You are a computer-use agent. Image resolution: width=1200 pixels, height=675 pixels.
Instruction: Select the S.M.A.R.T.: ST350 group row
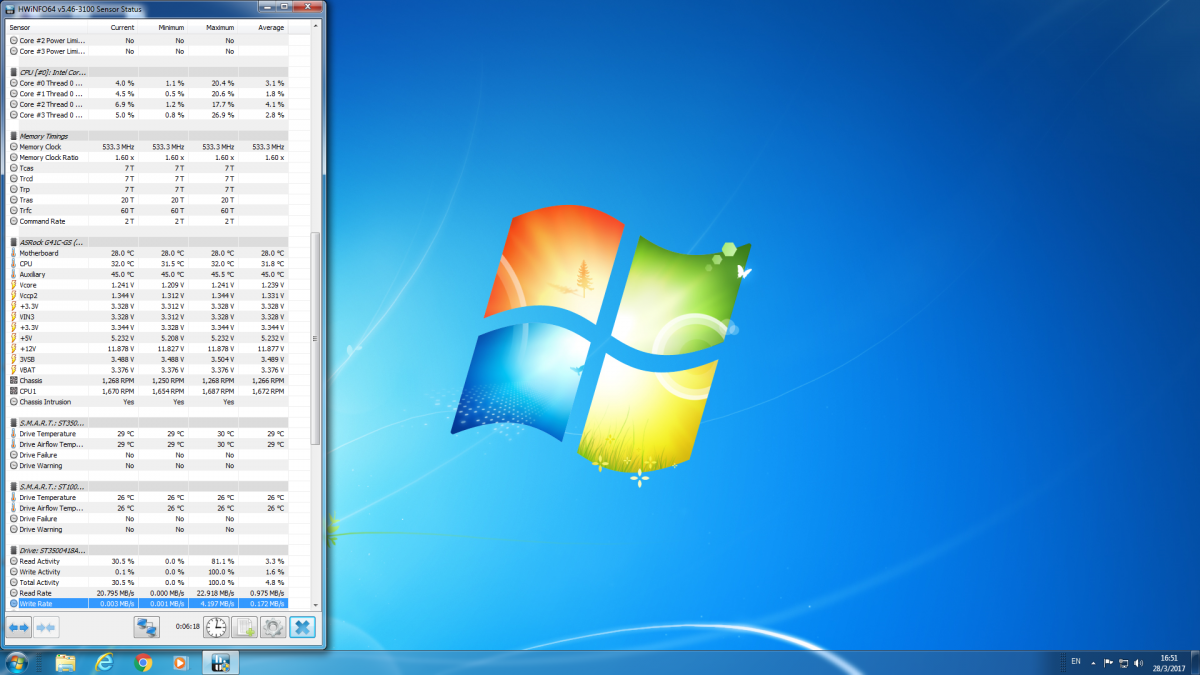click(147, 423)
